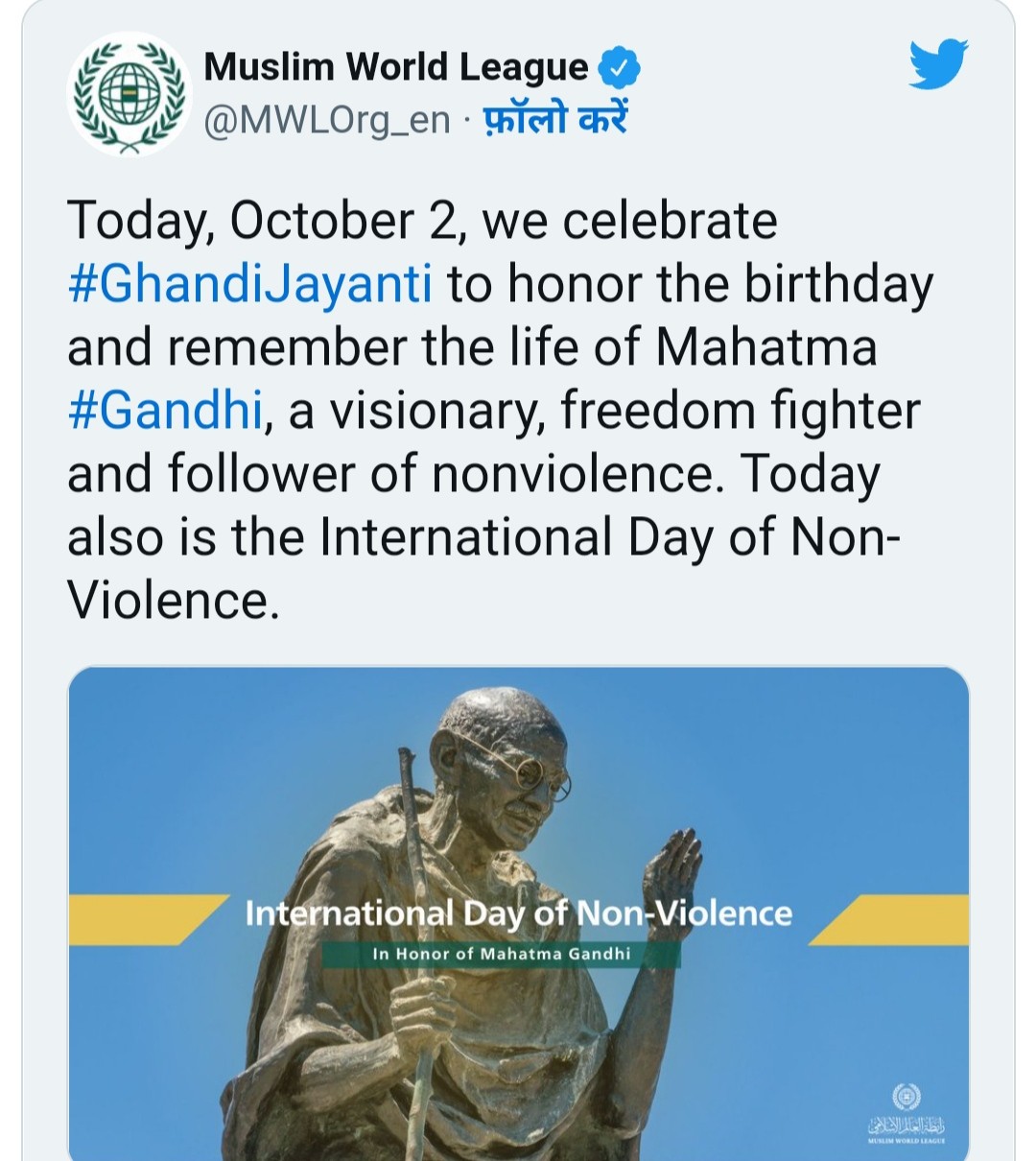The image size is (1036, 1161).
Task: Open the Muslim World League profile avatar
Action: point(129,93)
